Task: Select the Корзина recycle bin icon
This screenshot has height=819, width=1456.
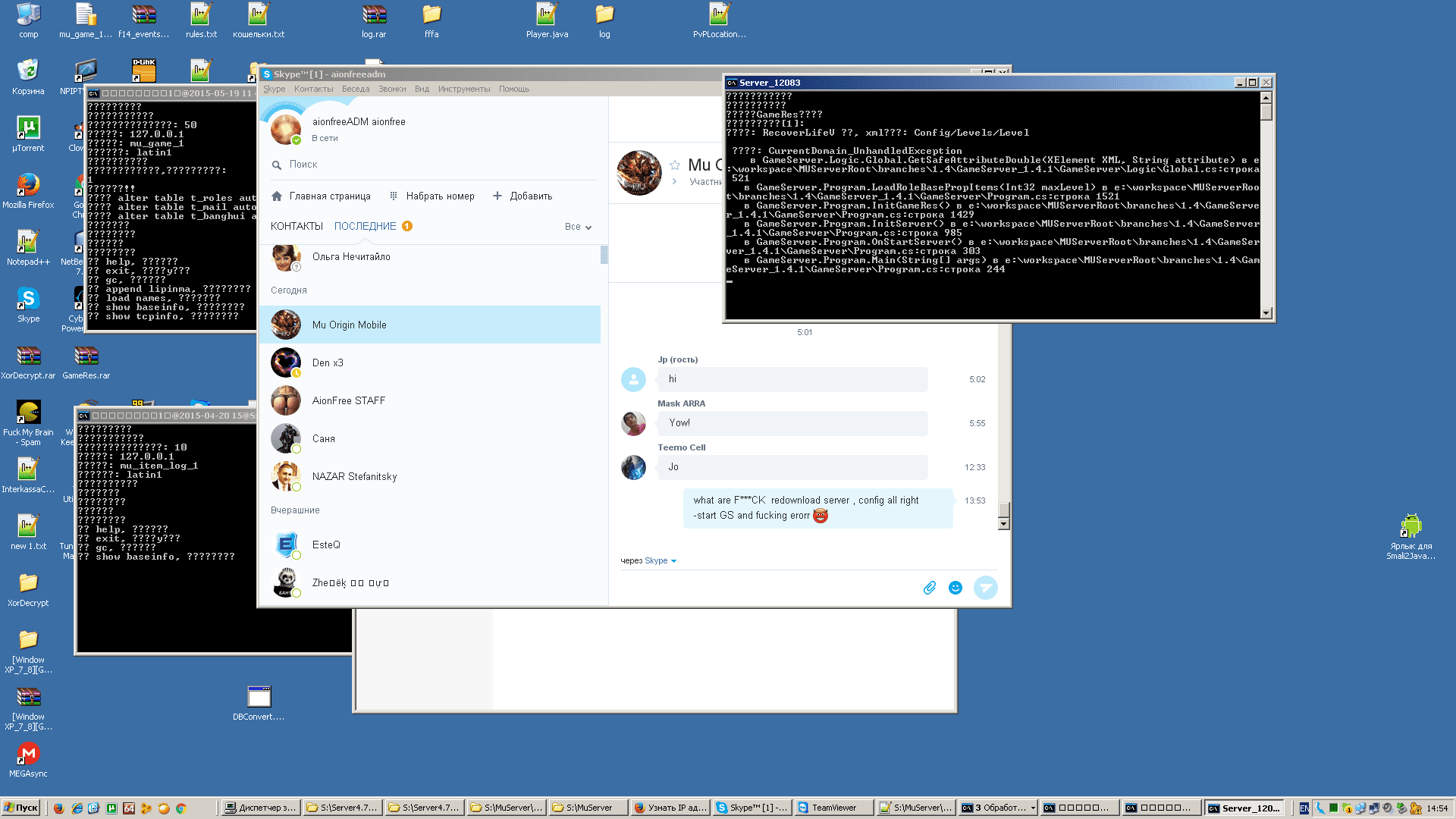Action: point(28,77)
